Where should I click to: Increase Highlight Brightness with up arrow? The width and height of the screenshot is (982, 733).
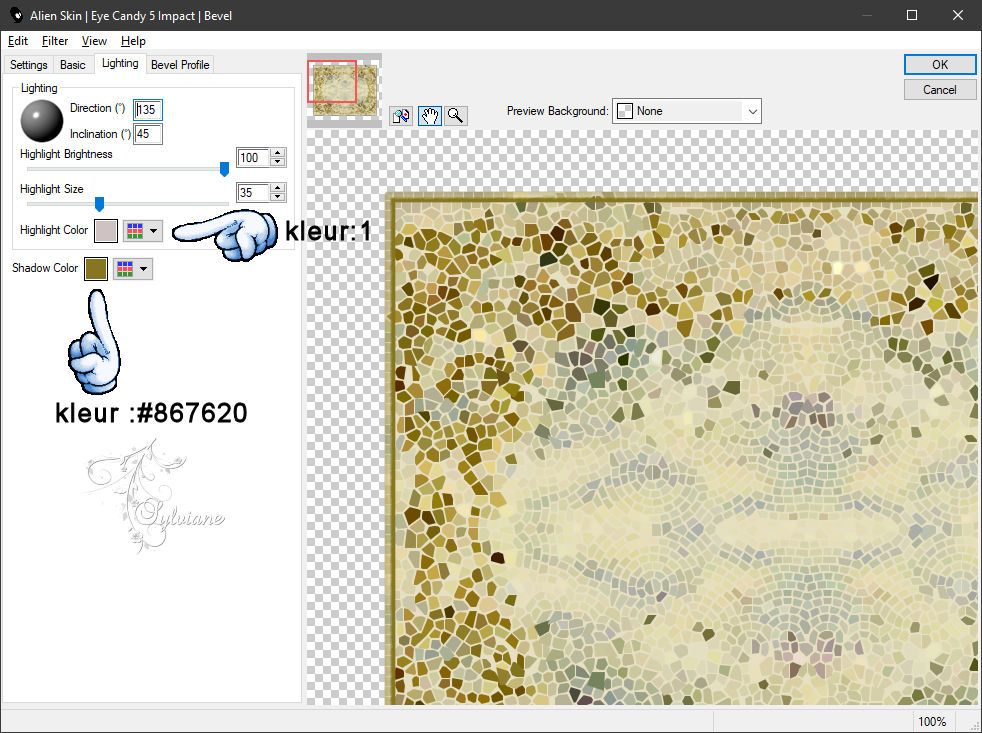[x=278, y=153]
